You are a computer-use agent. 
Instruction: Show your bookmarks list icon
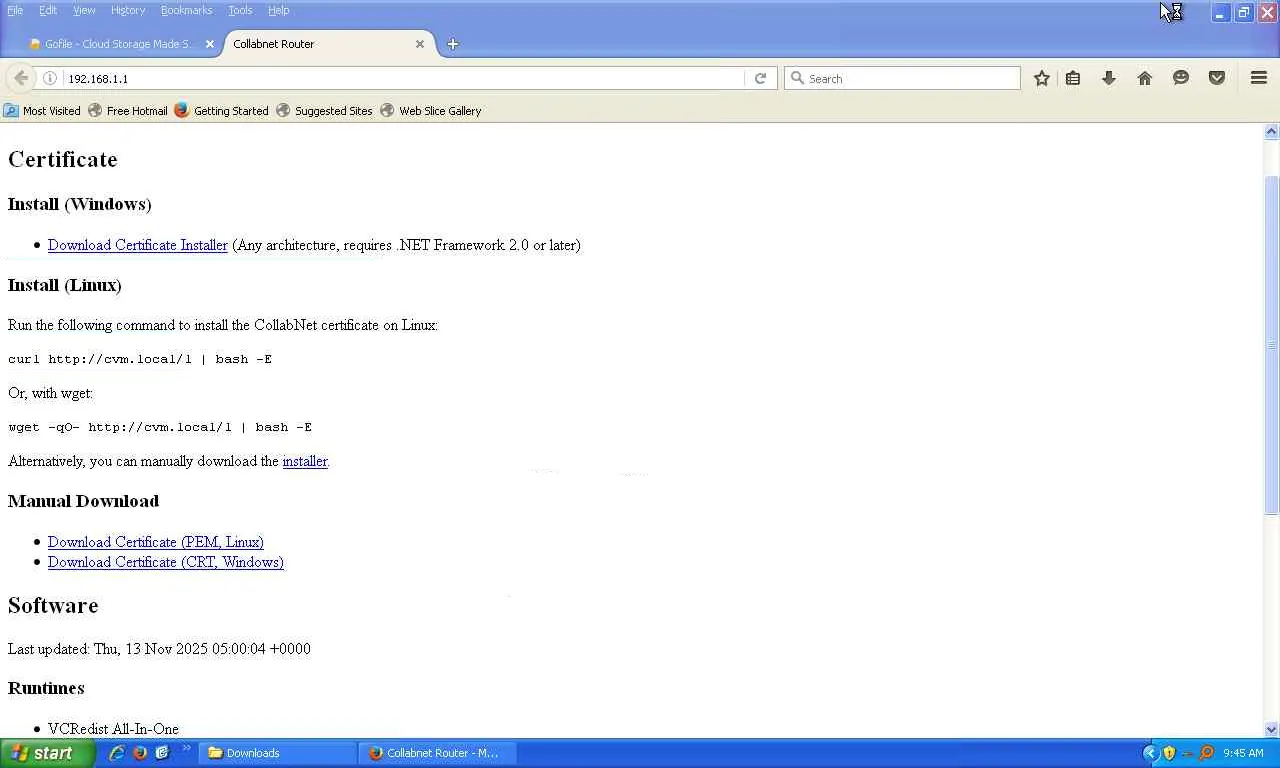point(1073,78)
